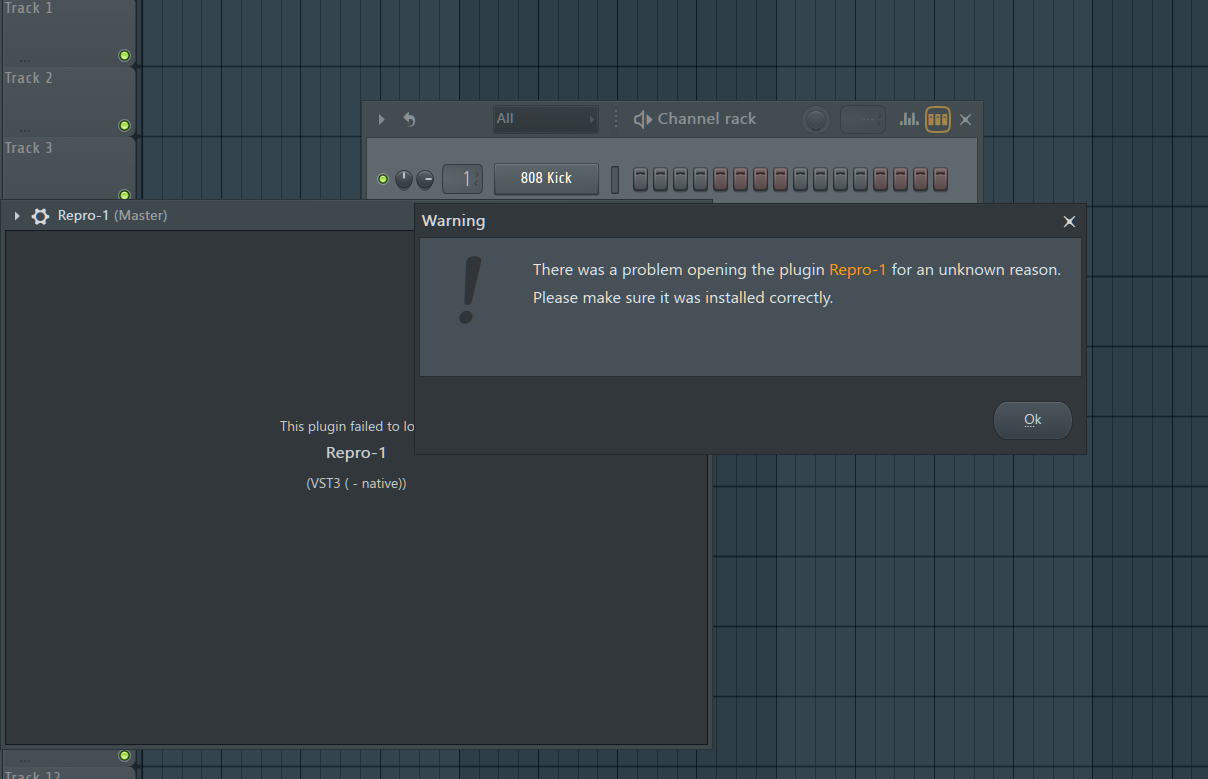The width and height of the screenshot is (1208, 779).
Task: Select the Track 1 header in the playlist
Action: [x=68, y=32]
